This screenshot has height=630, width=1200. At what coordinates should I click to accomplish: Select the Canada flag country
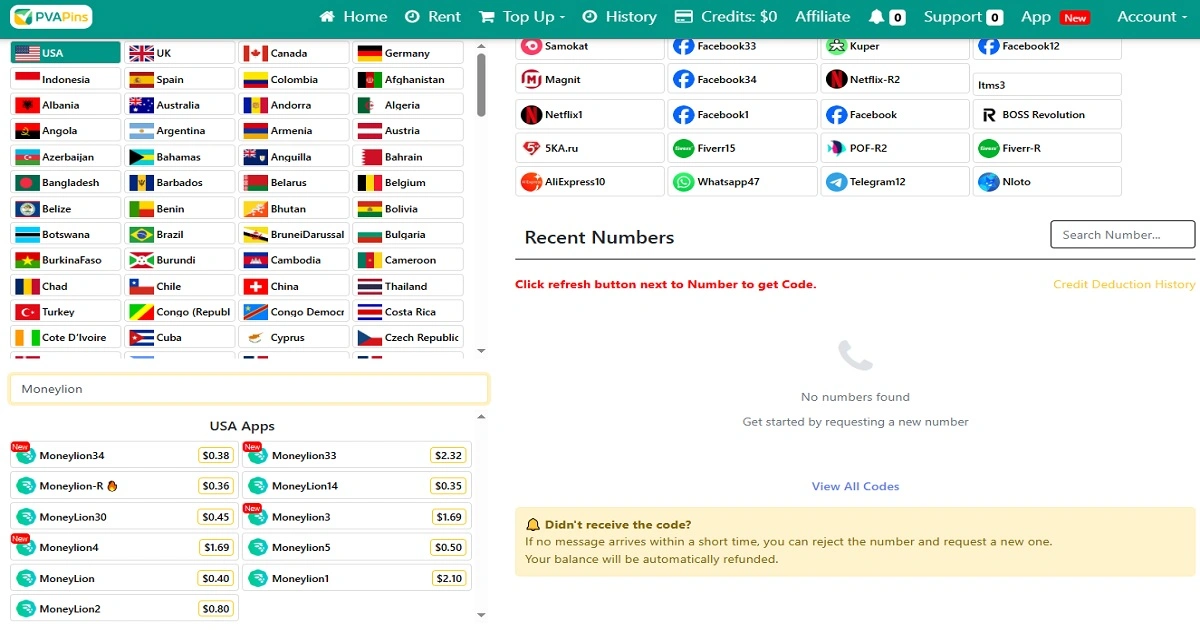click(x=293, y=53)
